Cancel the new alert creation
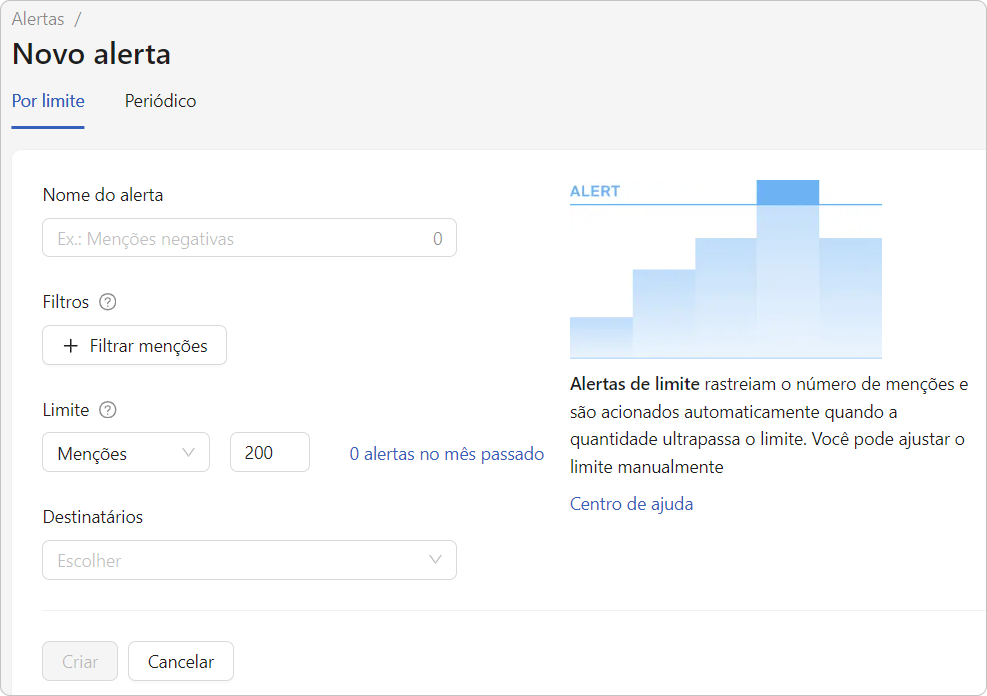The height and width of the screenshot is (696, 987). [181, 661]
